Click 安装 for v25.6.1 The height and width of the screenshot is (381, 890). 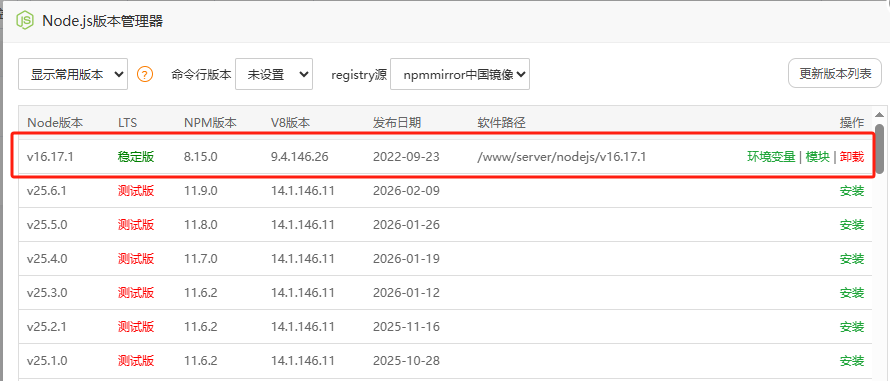coord(852,191)
